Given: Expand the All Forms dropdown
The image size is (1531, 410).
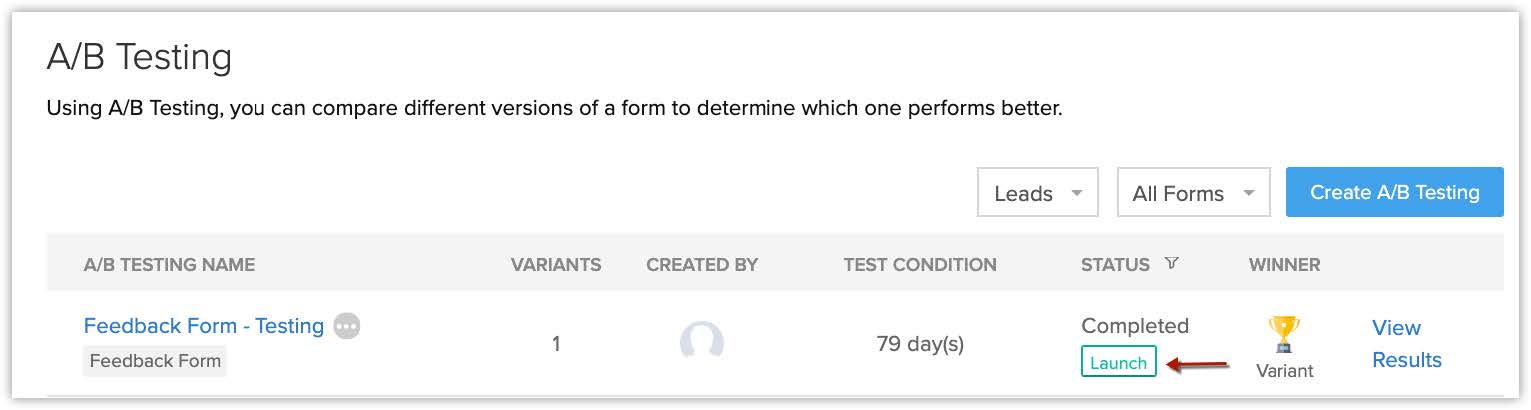Looking at the screenshot, I should (x=1193, y=193).
